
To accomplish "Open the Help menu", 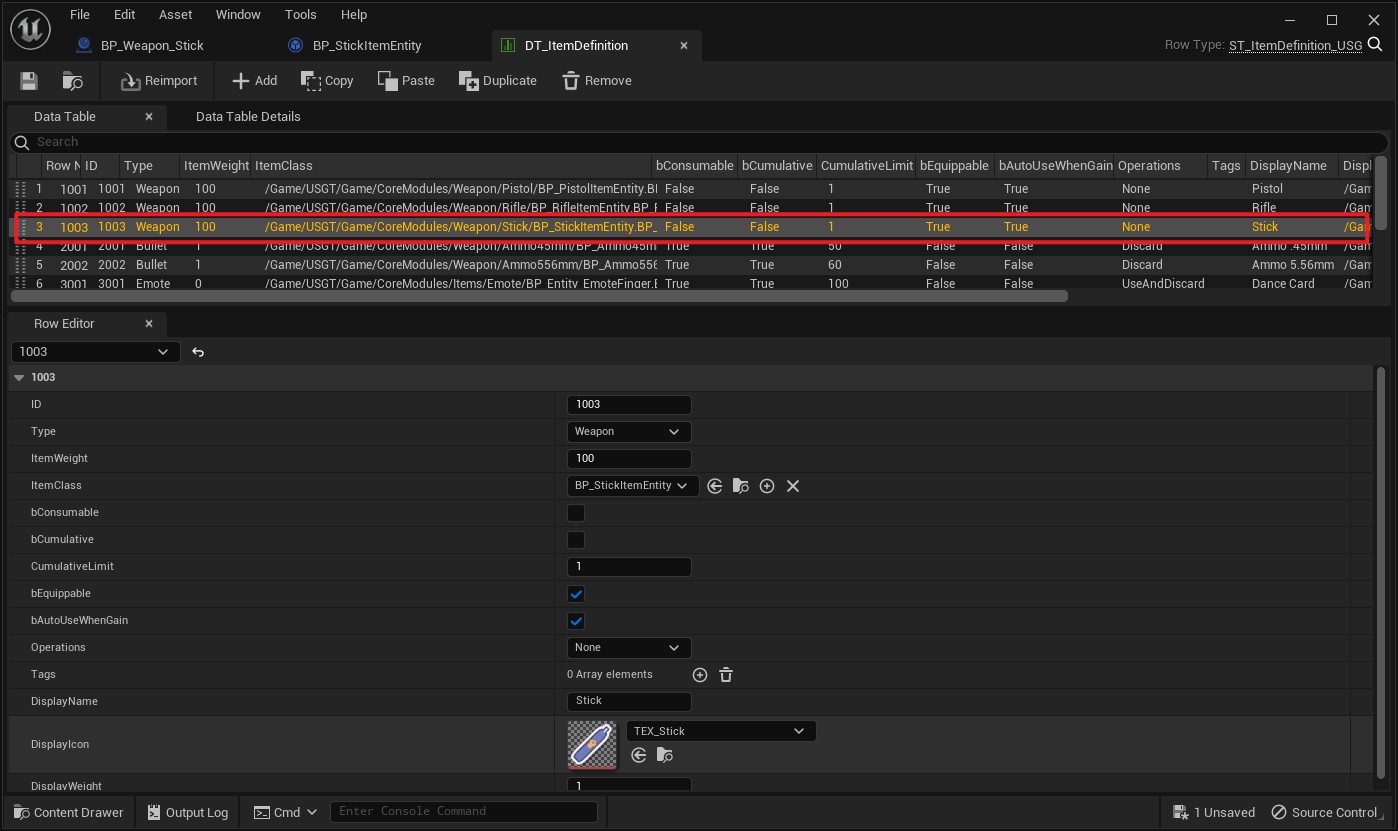I will coord(354,15).
